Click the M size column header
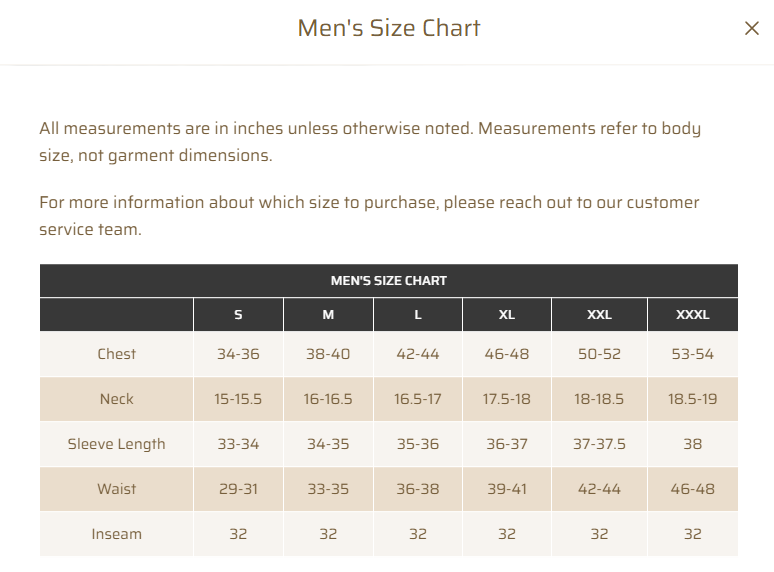This screenshot has height=572, width=774. [x=328, y=315]
